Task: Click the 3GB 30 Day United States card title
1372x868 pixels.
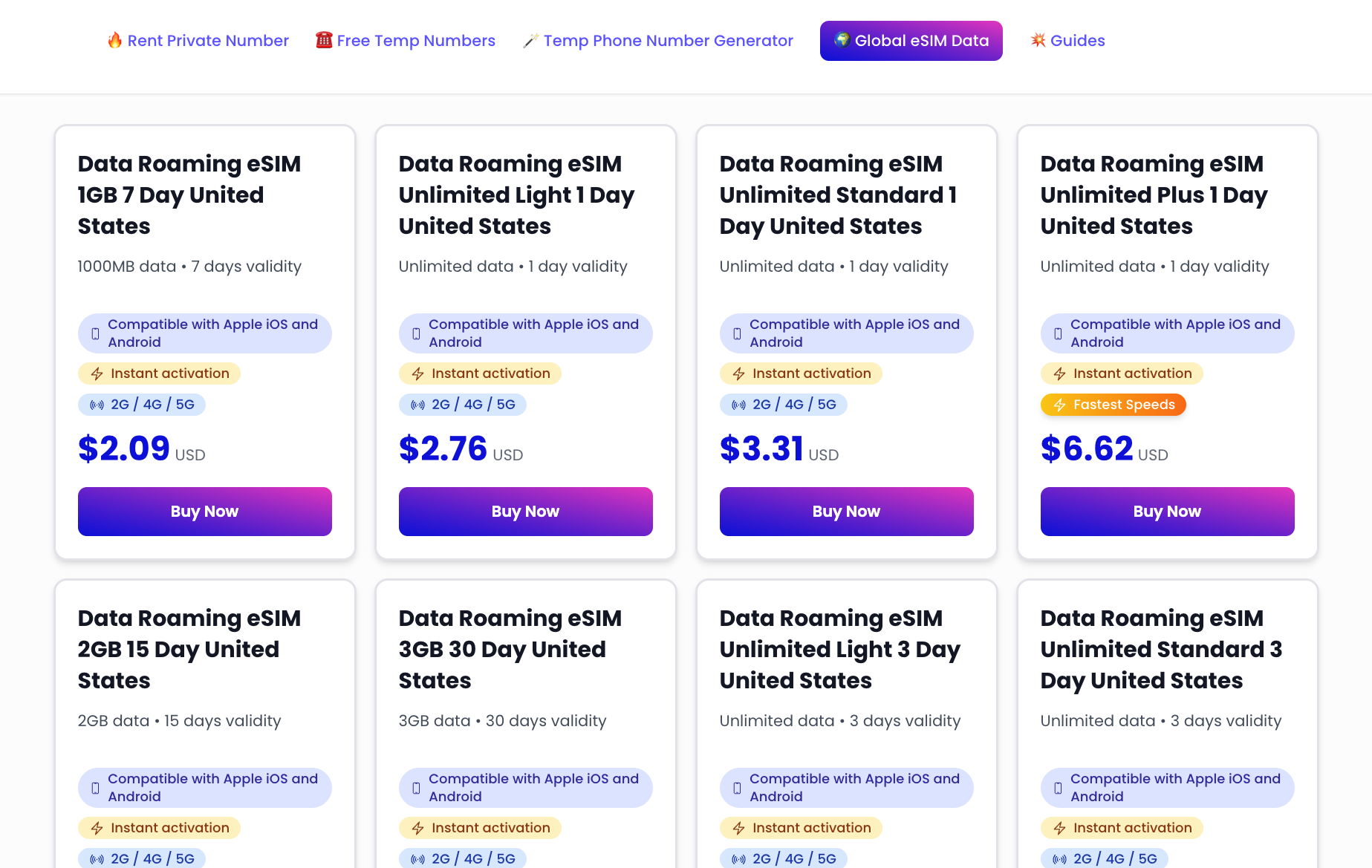Action: 510,649
